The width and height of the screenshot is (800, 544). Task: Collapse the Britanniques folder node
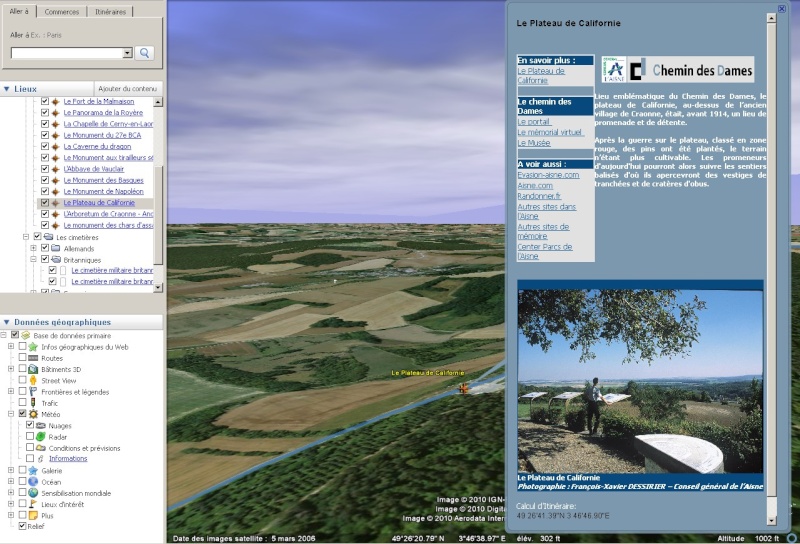pos(34,260)
